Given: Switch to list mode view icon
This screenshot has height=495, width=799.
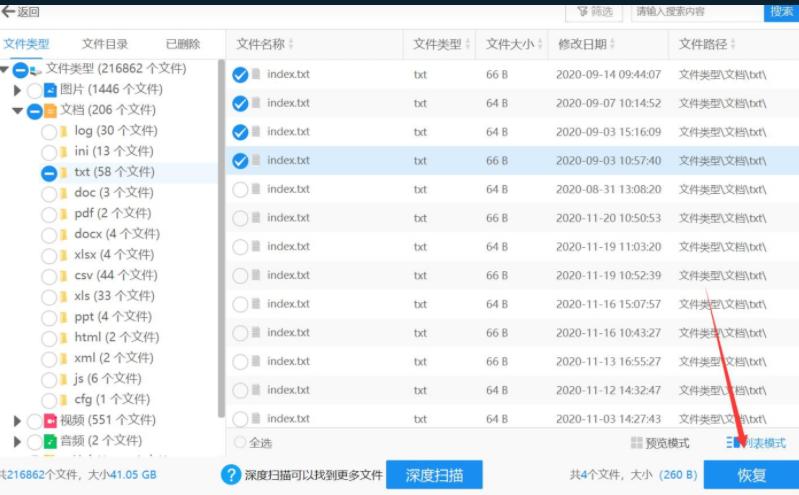Looking at the screenshot, I should [x=734, y=443].
